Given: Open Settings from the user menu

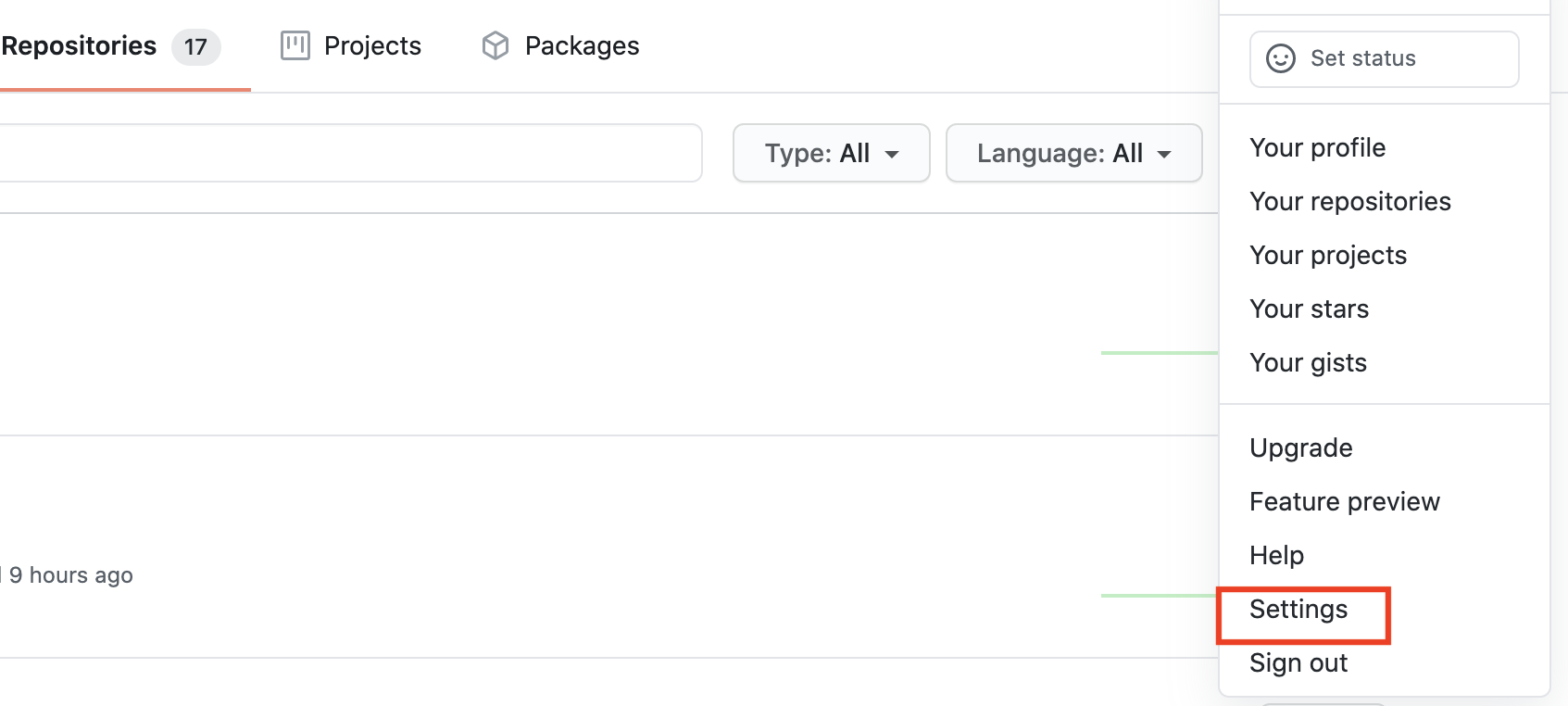Looking at the screenshot, I should tap(1298, 609).
